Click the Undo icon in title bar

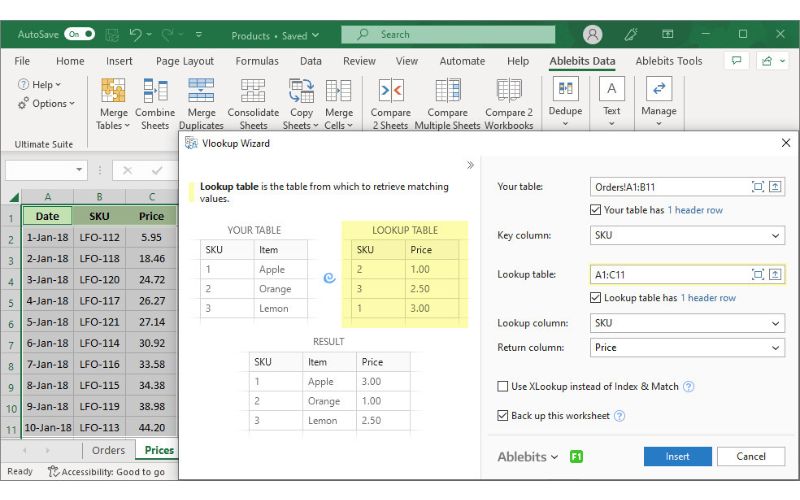point(135,35)
